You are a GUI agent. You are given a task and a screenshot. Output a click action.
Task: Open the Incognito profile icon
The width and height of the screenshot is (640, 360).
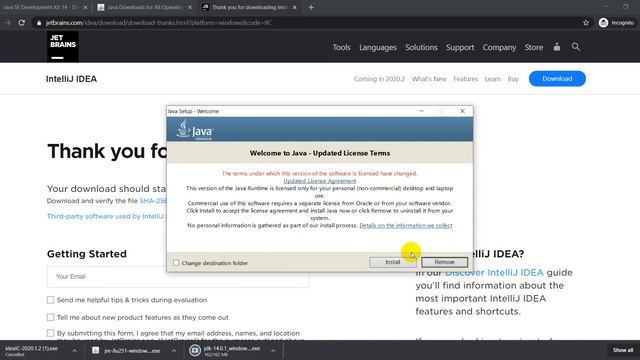(603, 23)
